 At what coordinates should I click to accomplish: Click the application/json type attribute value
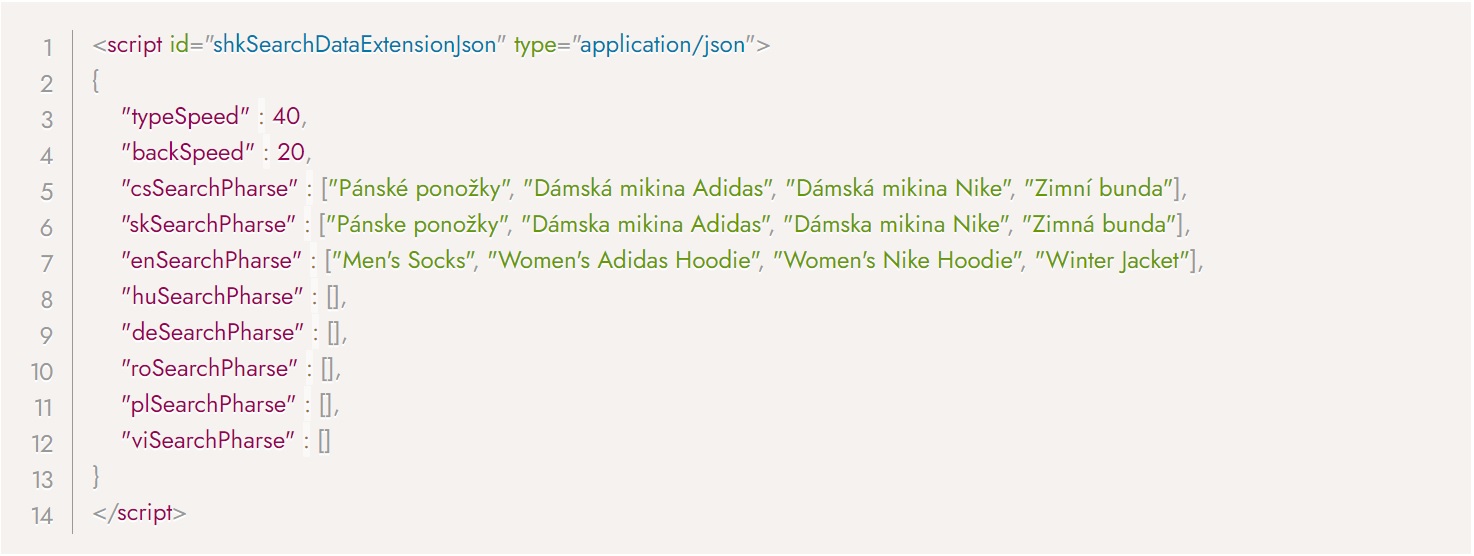(663, 47)
